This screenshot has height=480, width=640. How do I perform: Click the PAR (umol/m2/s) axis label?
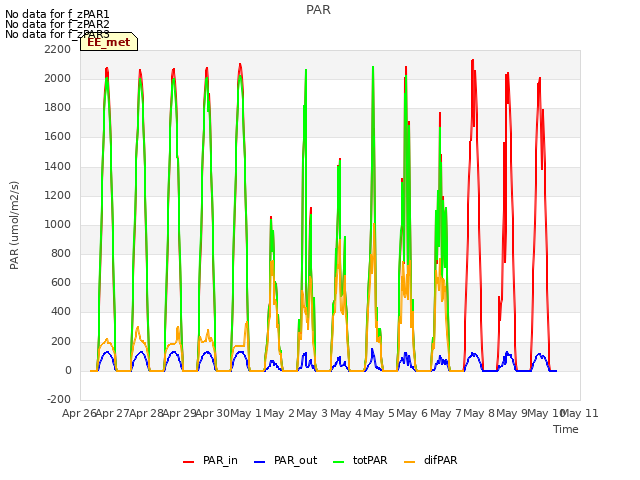coord(14,225)
